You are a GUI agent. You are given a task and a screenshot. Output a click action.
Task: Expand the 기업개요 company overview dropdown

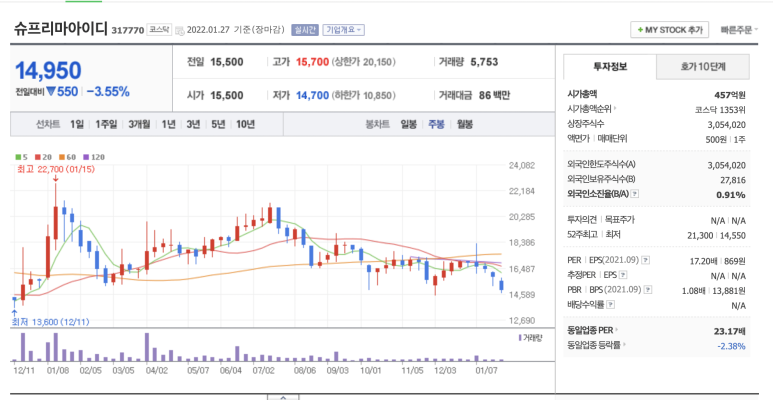tap(344, 30)
